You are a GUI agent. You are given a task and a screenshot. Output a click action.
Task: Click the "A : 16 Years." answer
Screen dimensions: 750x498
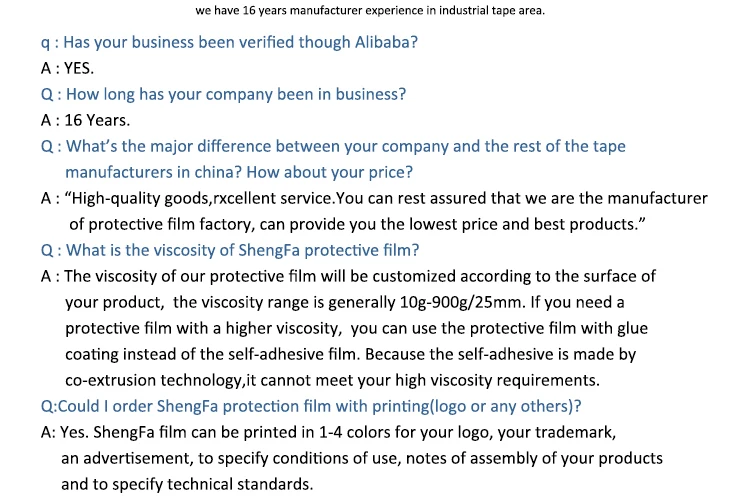pyautogui.click(x=85, y=120)
